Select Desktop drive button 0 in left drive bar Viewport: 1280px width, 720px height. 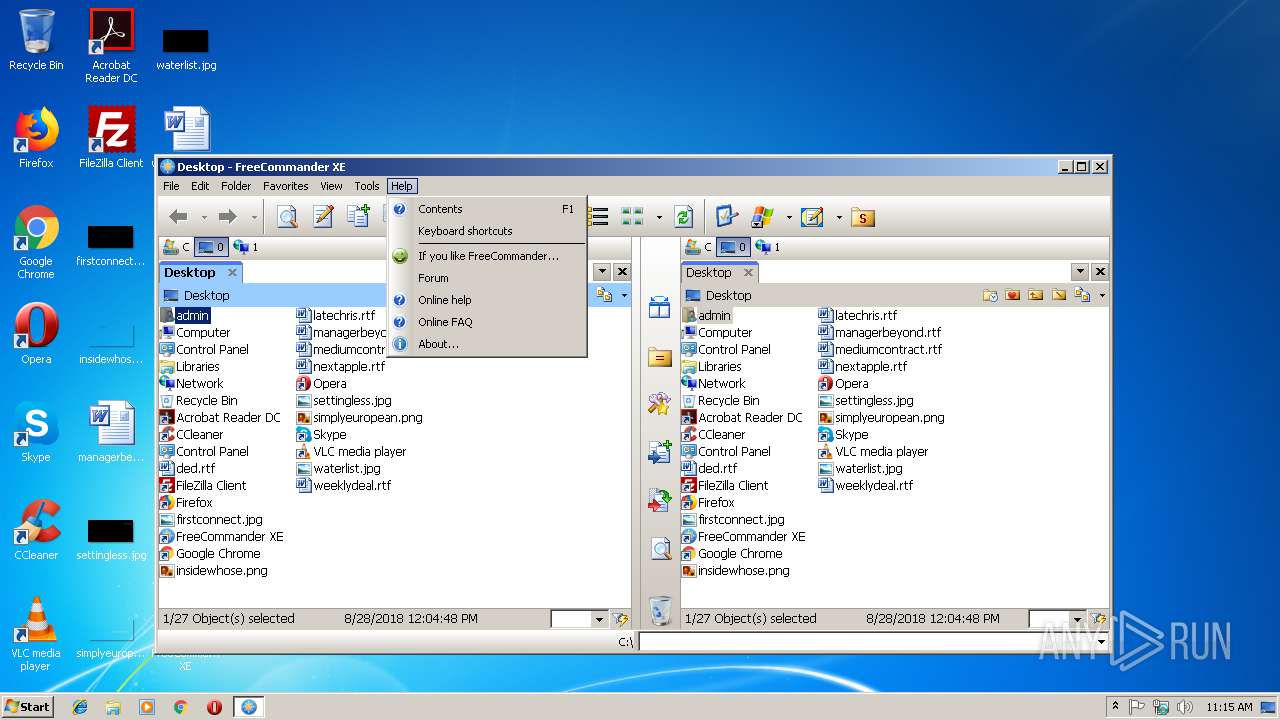pyautogui.click(x=211, y=247)
